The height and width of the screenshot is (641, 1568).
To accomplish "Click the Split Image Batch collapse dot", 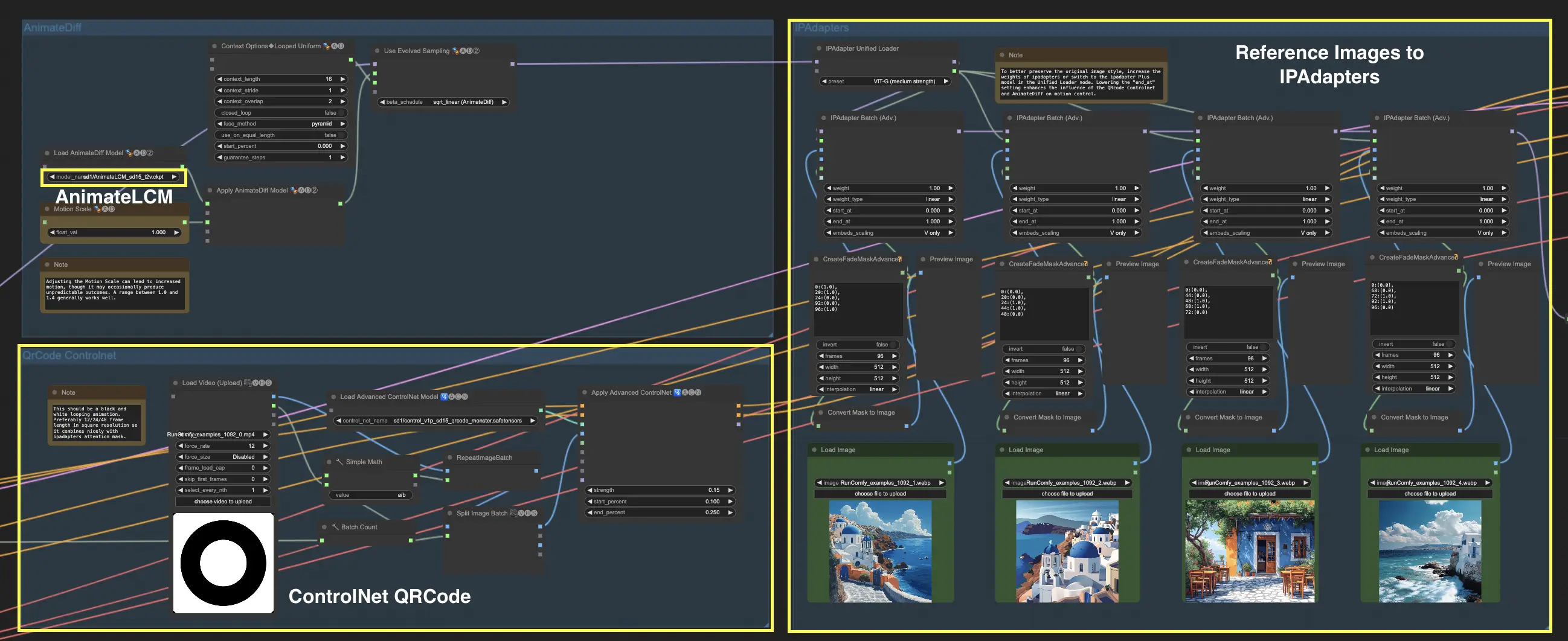I will (450, 513).
